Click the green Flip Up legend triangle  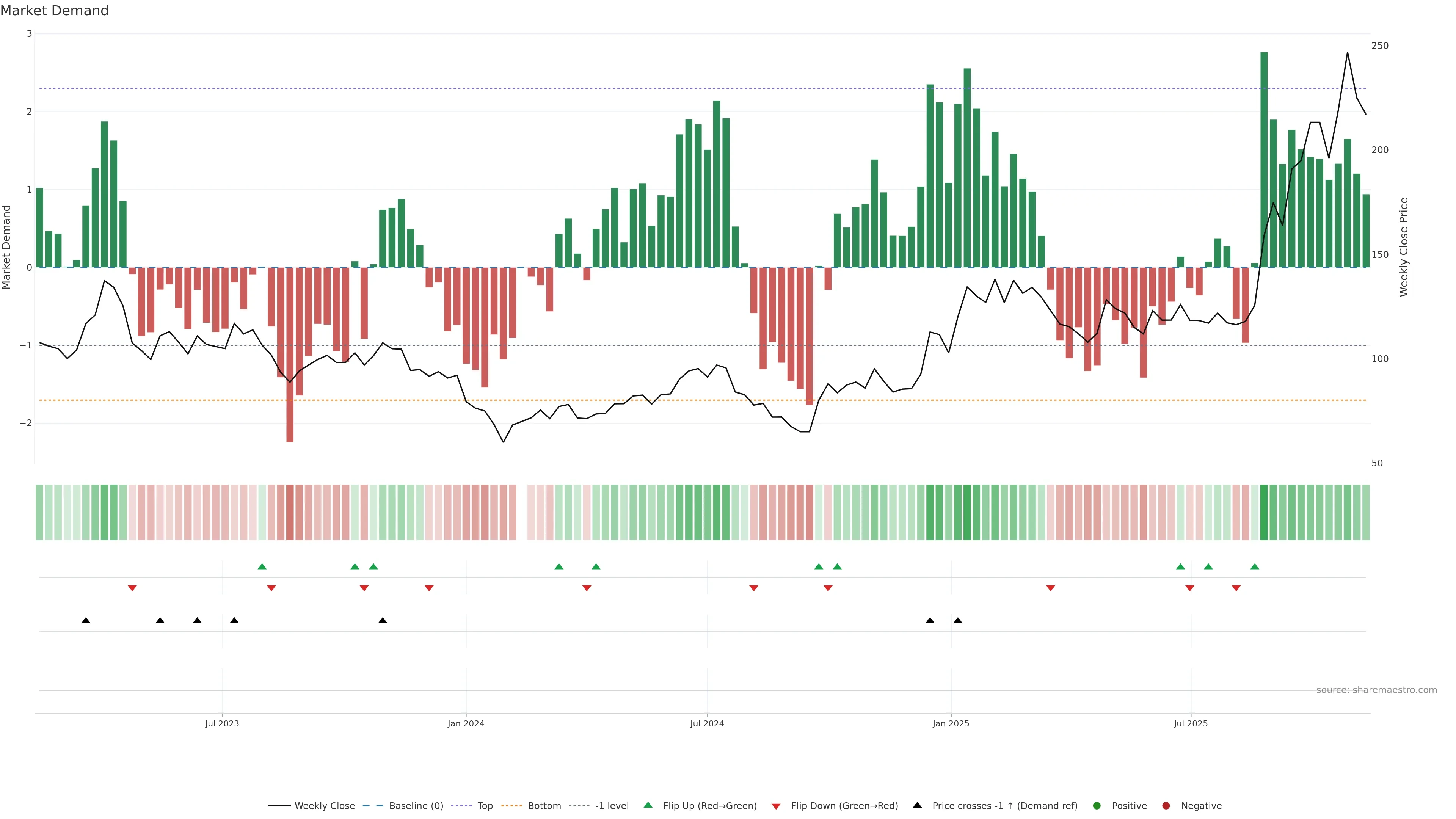pos(648,805)
